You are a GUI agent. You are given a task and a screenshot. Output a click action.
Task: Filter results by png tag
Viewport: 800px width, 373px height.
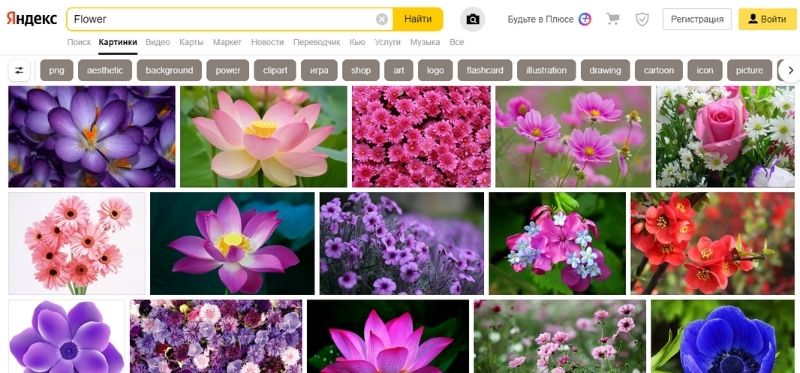[57, 70]
